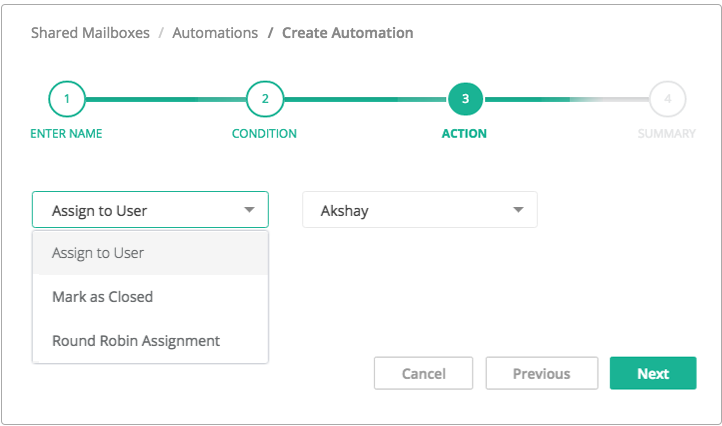Choose Mark as Closed option
This screenshot has width=722, height=426.
(x=150, y=297)
